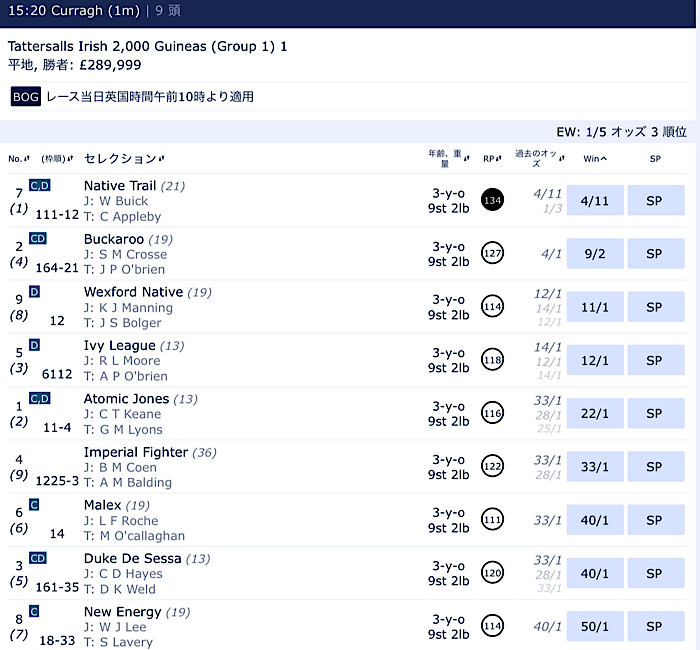This screenshot has width=700, height=650.
Task: Click the CD badge beside Duke De Sessa
Action: pos(38,558)
